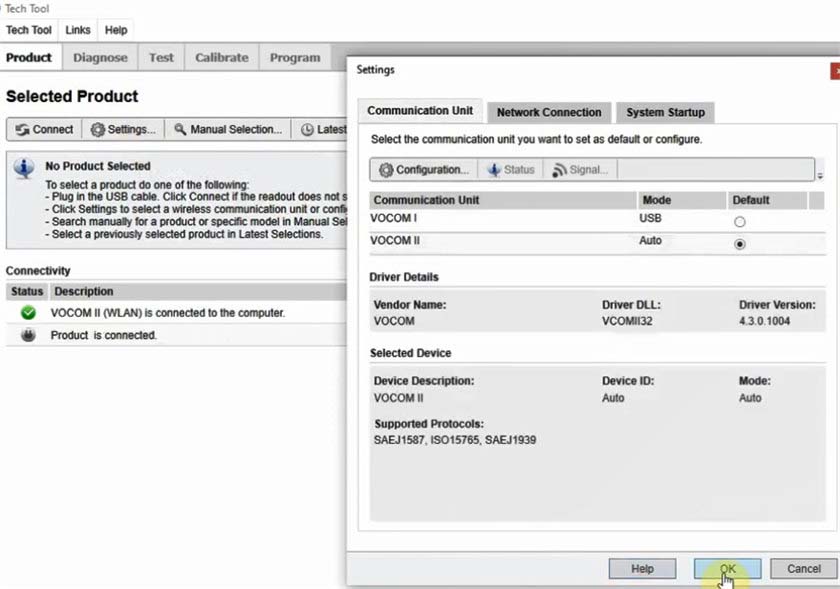Select VOCOM II default radio button
Image resolution: width=840 pixels, height=589 pixels.
point(739,244)
